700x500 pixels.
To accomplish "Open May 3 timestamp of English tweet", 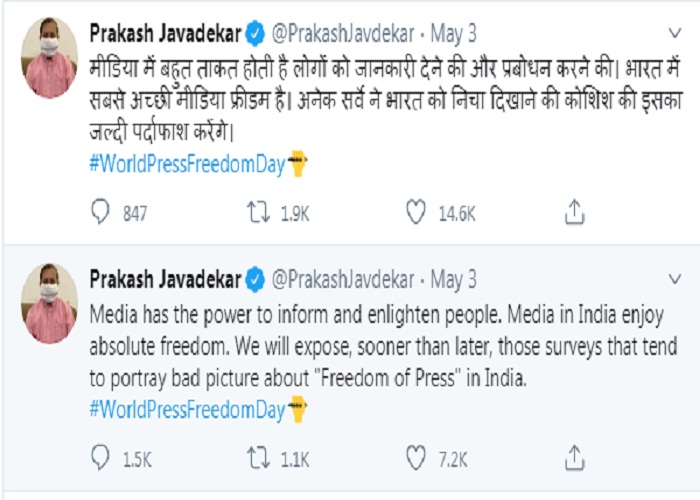I will (x=456, y=279).
